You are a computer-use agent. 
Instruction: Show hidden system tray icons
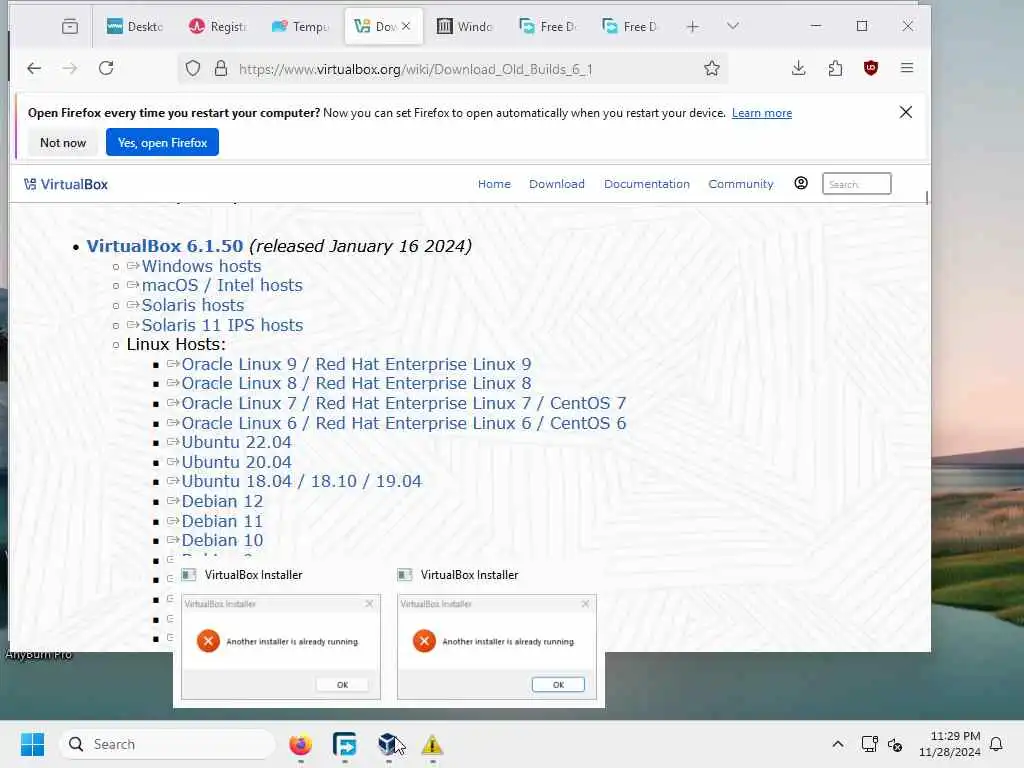pos(837,744)
